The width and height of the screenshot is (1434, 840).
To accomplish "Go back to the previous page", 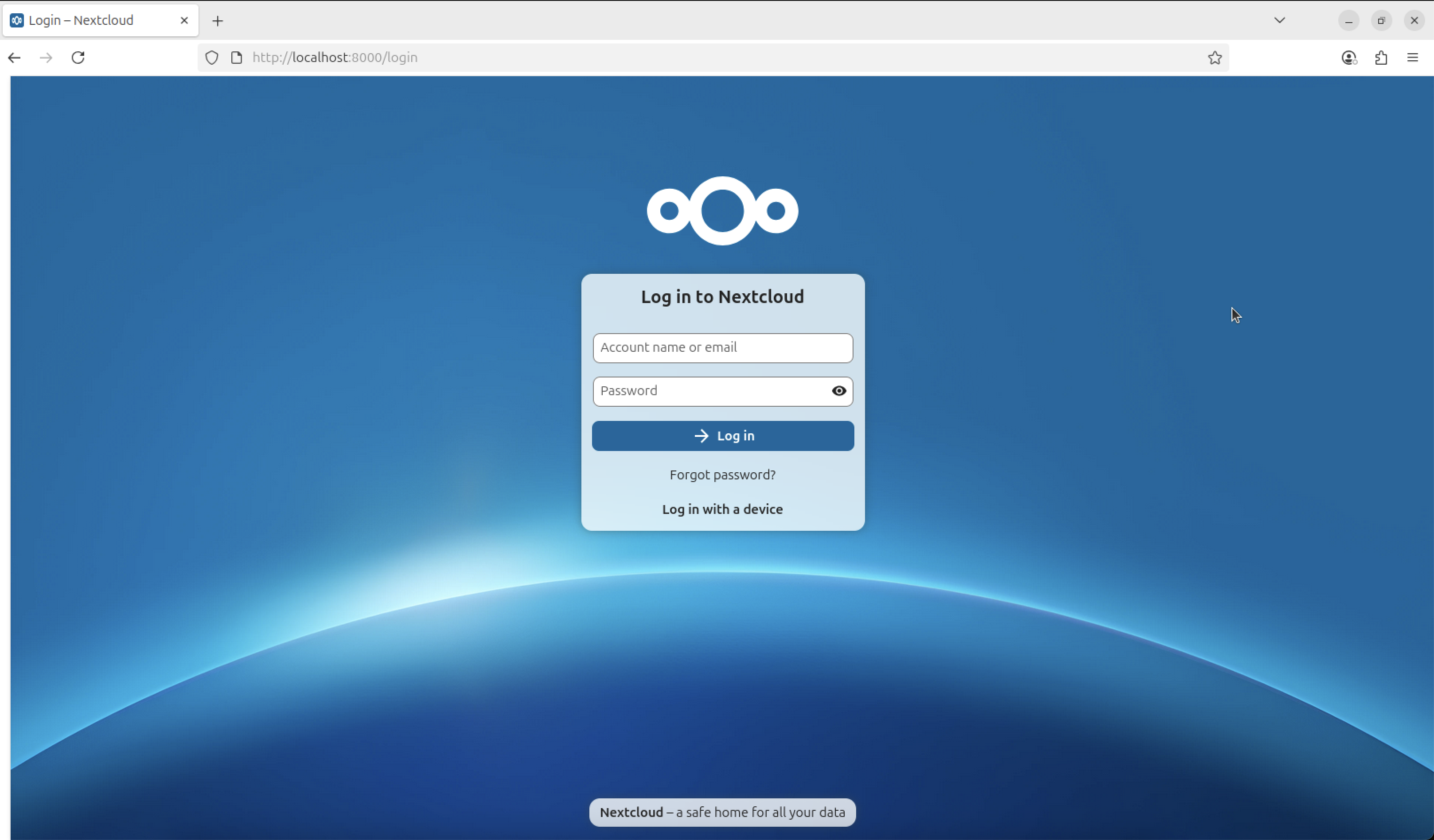I will click(15, 58).
